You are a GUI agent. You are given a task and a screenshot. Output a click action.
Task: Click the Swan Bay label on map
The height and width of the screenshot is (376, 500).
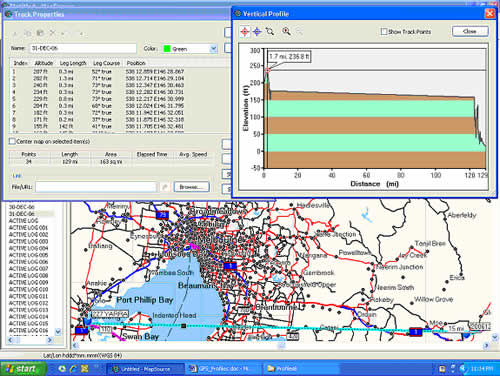click(x=140, y=337)
